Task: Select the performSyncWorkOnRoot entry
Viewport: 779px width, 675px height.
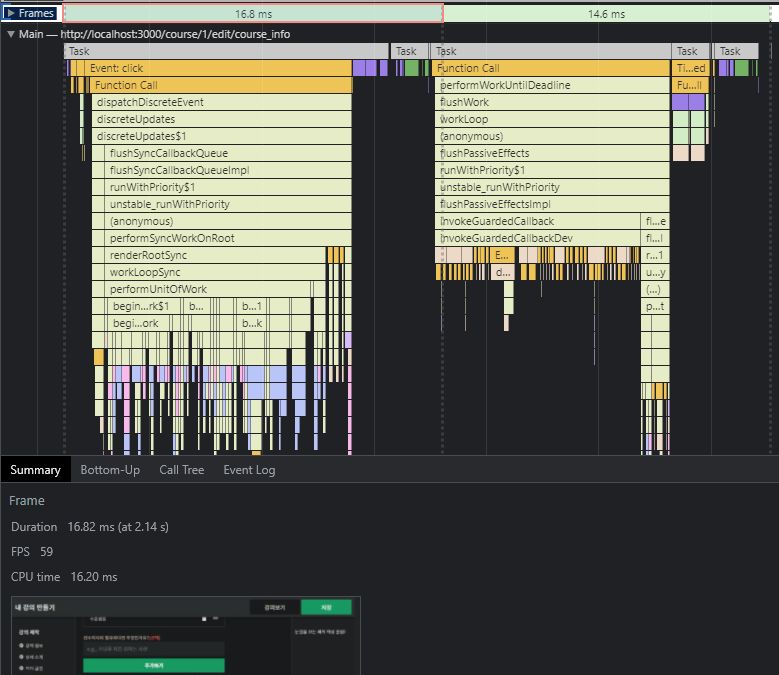Action: click(228, 238)
